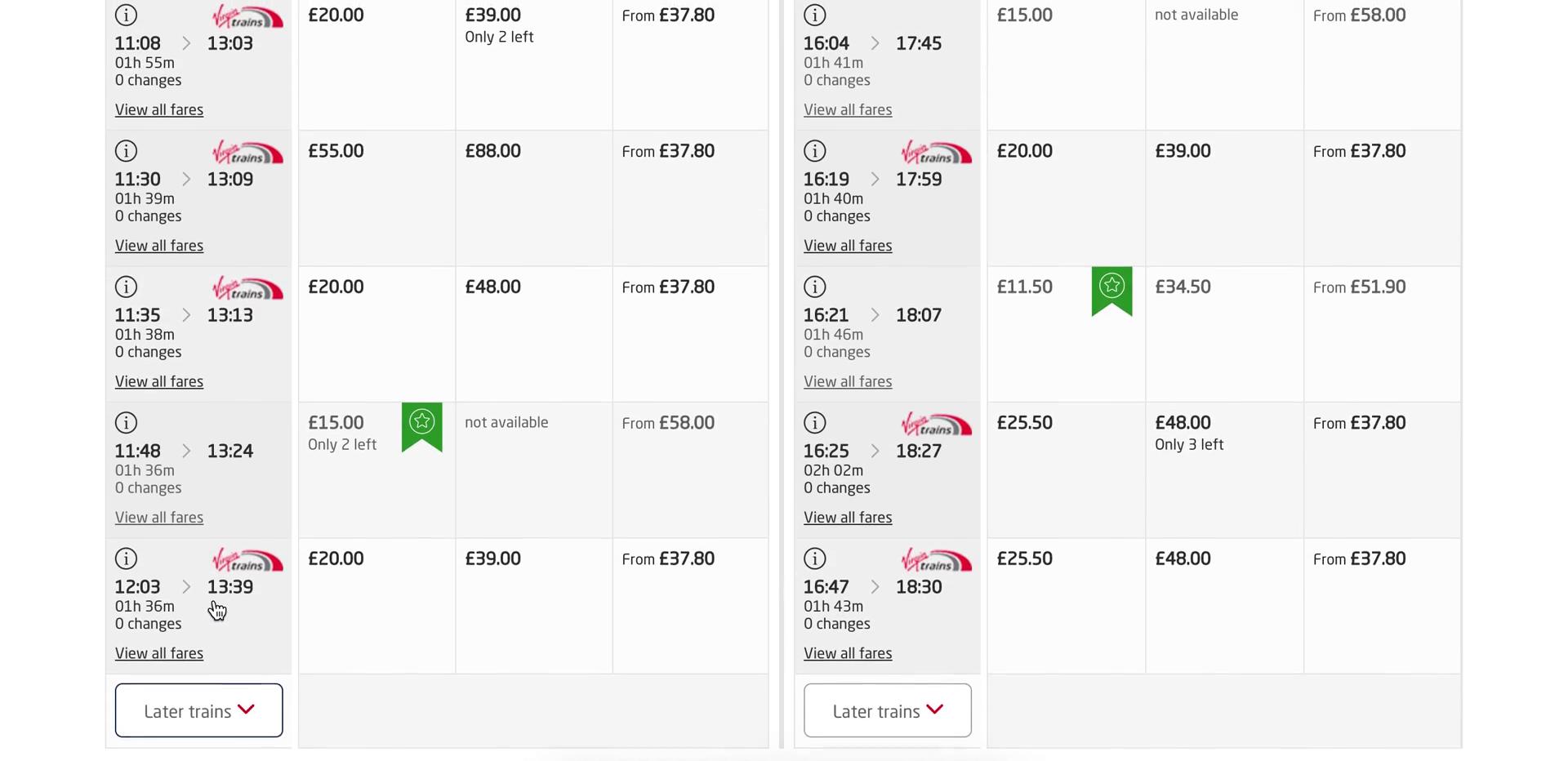
Task: Open info icon for the 12:03 train
Action: 126,559
